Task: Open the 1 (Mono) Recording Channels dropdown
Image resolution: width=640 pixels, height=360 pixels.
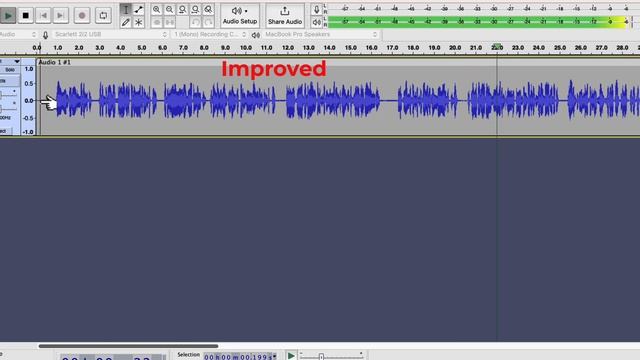Action: [210, 35]
